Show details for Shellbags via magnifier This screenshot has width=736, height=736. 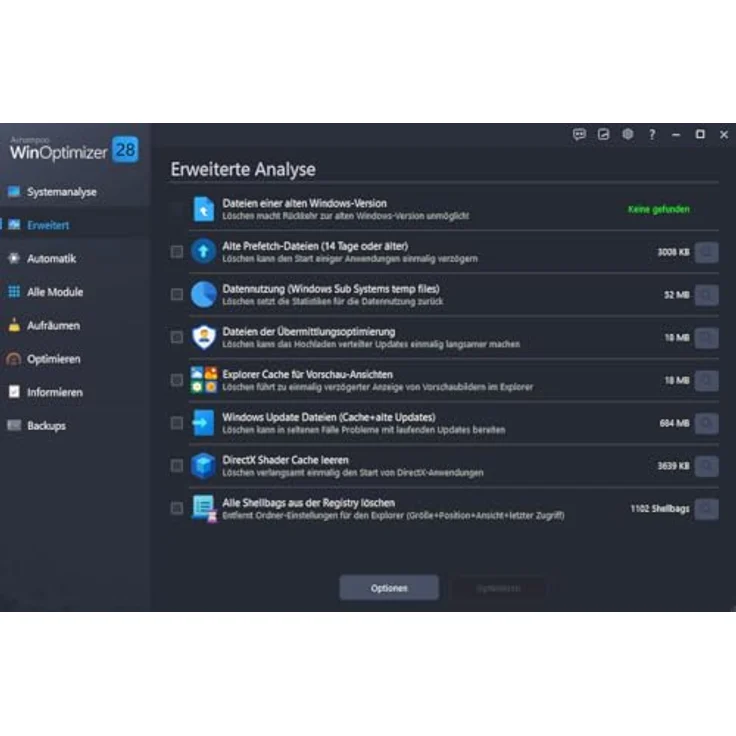click(x=706, y=509)
